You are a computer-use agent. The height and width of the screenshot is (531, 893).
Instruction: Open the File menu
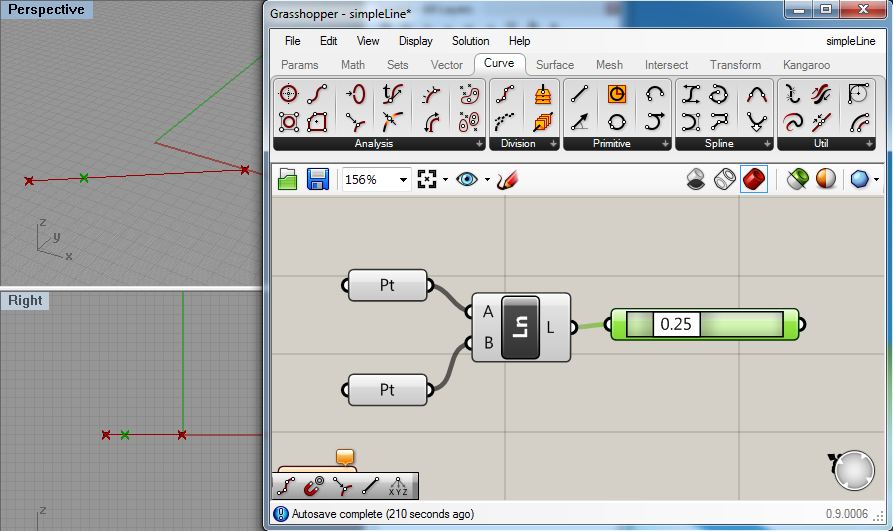292,41
